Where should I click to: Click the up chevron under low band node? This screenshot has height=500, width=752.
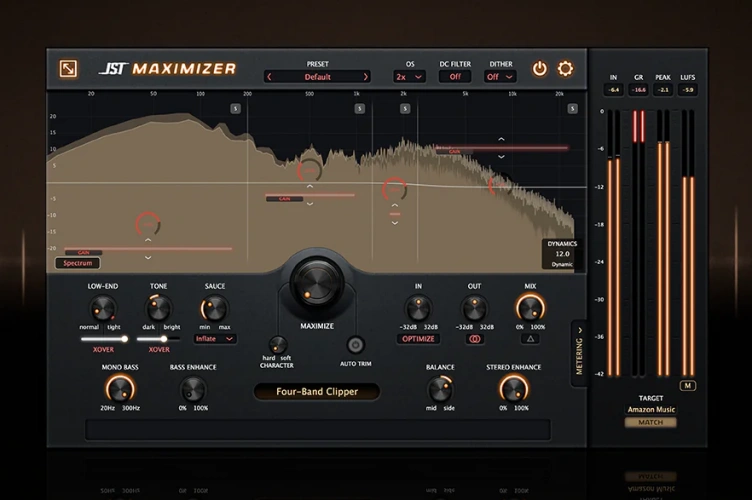point(148,240)
